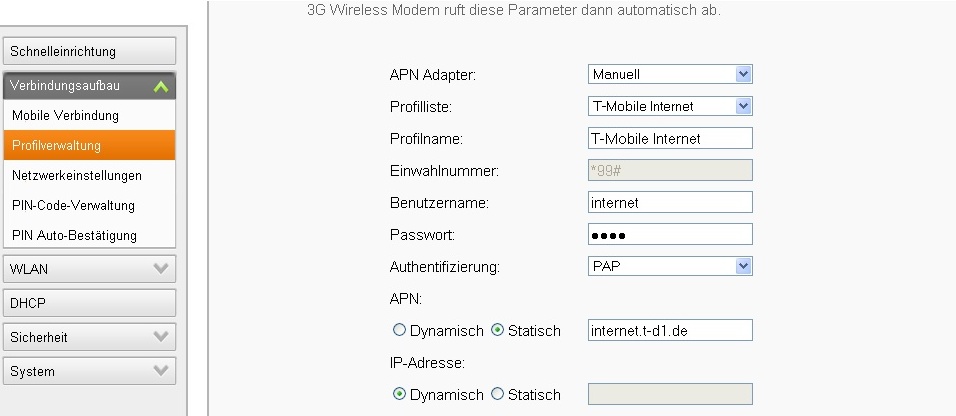
Task: Select Dynamisch radio for APN
Action: (400, 331)
